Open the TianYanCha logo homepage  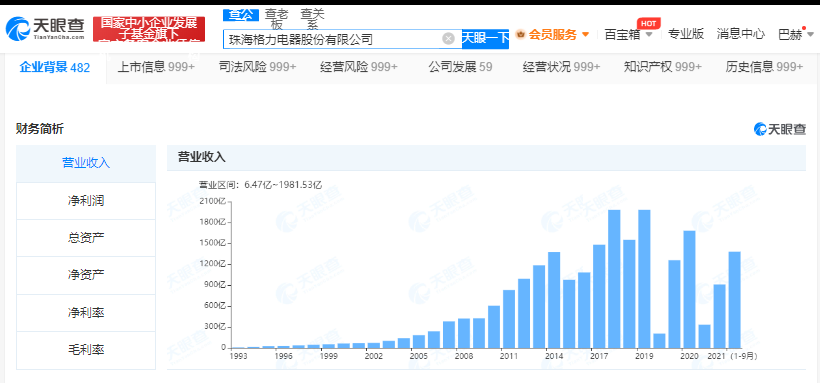(x=45, y=28)
